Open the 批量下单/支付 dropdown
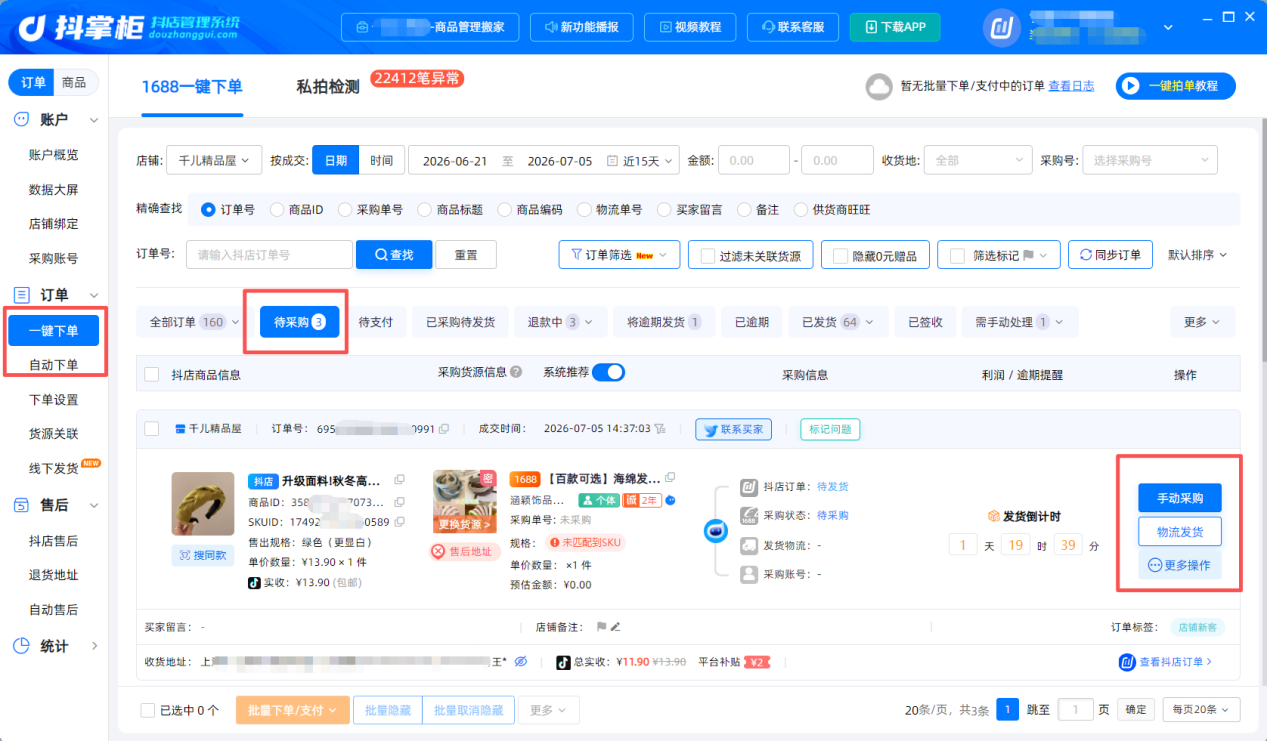Viewport: 1267px width, 741px height. click(x=293, y=710)
